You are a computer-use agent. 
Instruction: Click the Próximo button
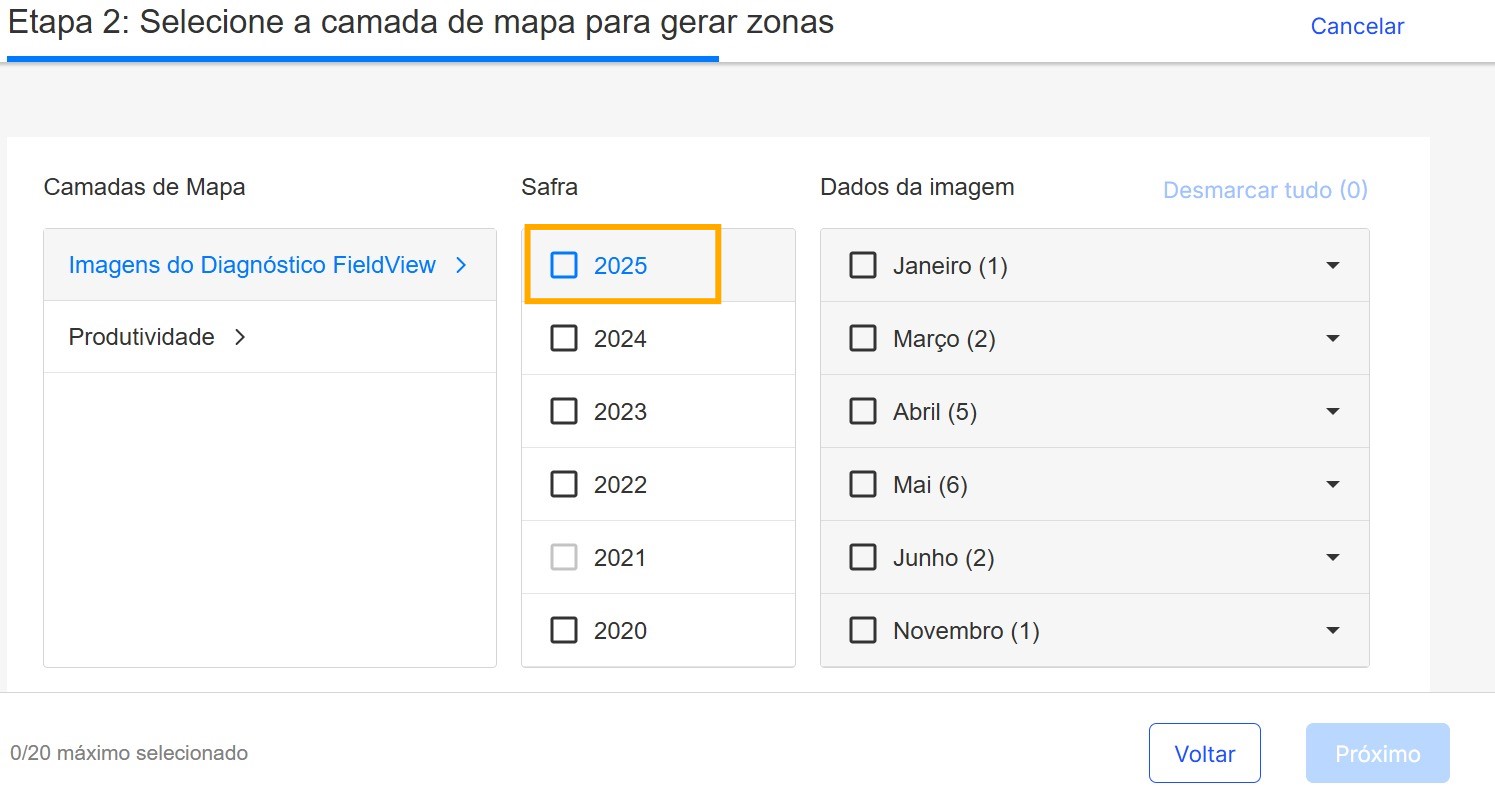coord(1377,753)
